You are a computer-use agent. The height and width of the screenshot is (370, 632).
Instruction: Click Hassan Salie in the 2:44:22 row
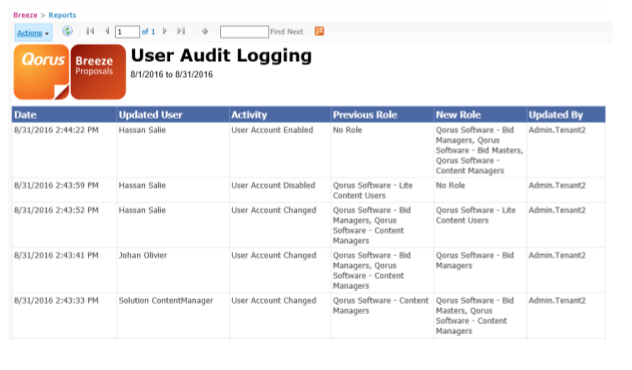click(142, 130)
